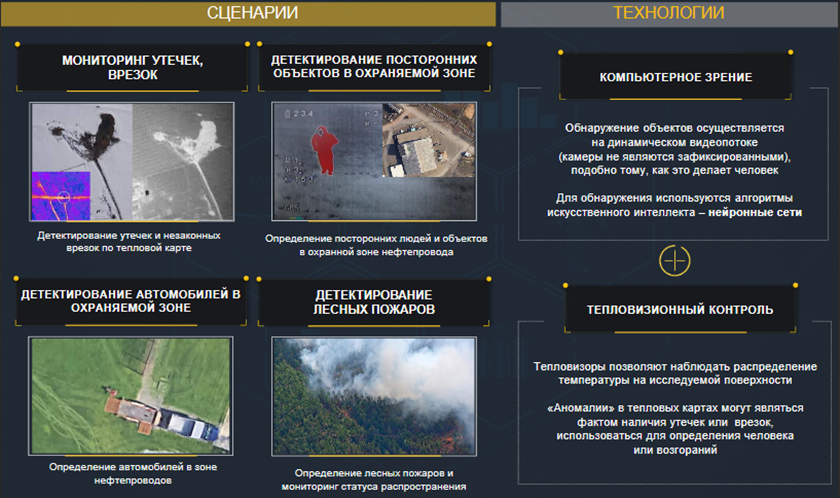
Task: Click the «Аномалии» paragraph in thermal section
Action: point(677,430)
